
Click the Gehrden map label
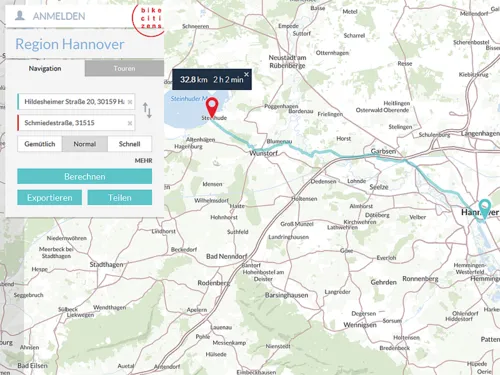click(x=384, y=282)
